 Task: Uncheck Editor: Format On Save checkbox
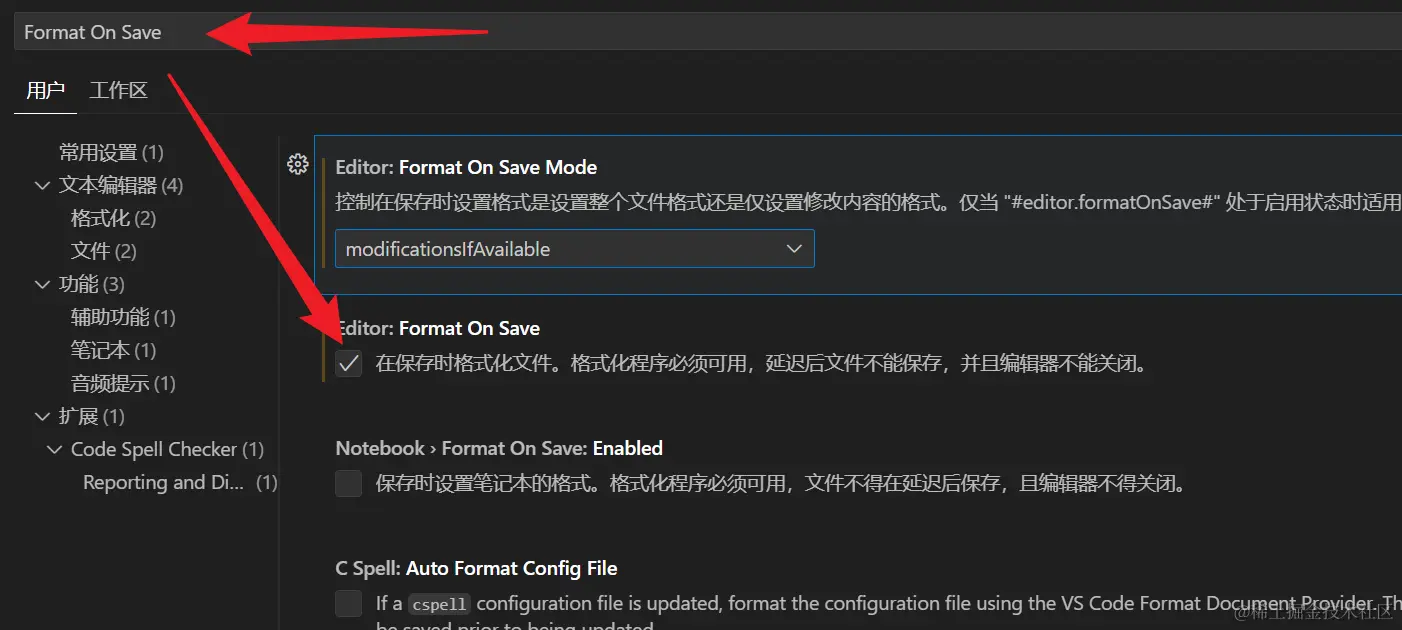tap(348, 364)
